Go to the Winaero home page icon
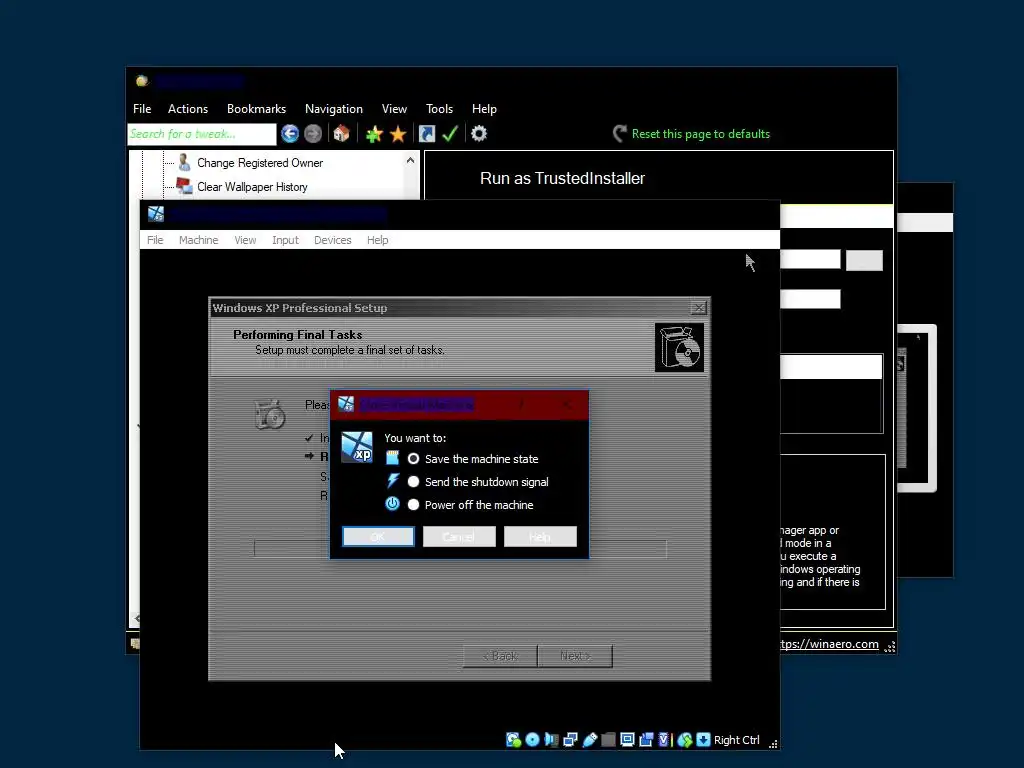The width and height of the screenshot is (1024, 768). pos(341,134)
